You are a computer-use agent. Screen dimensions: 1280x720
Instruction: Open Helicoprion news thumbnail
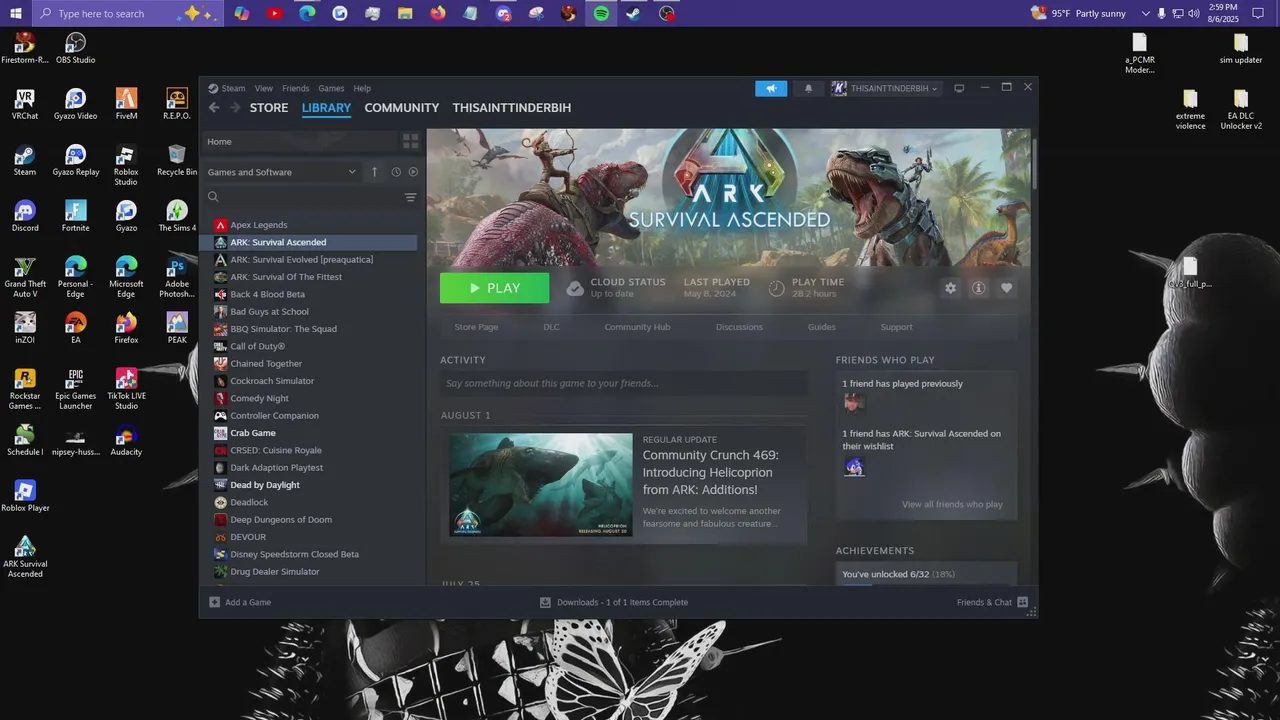pos(541,485)
